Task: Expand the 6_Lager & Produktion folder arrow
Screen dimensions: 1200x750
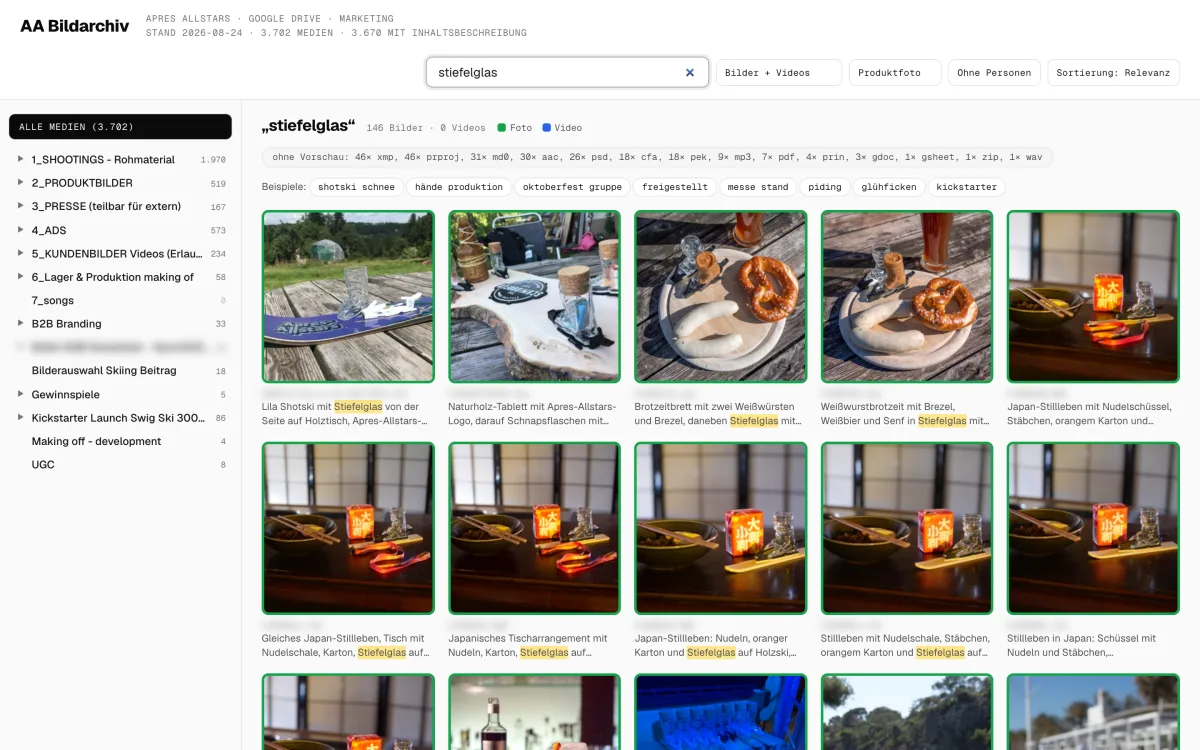Action: pyautogui.click(x=21, y=277)
